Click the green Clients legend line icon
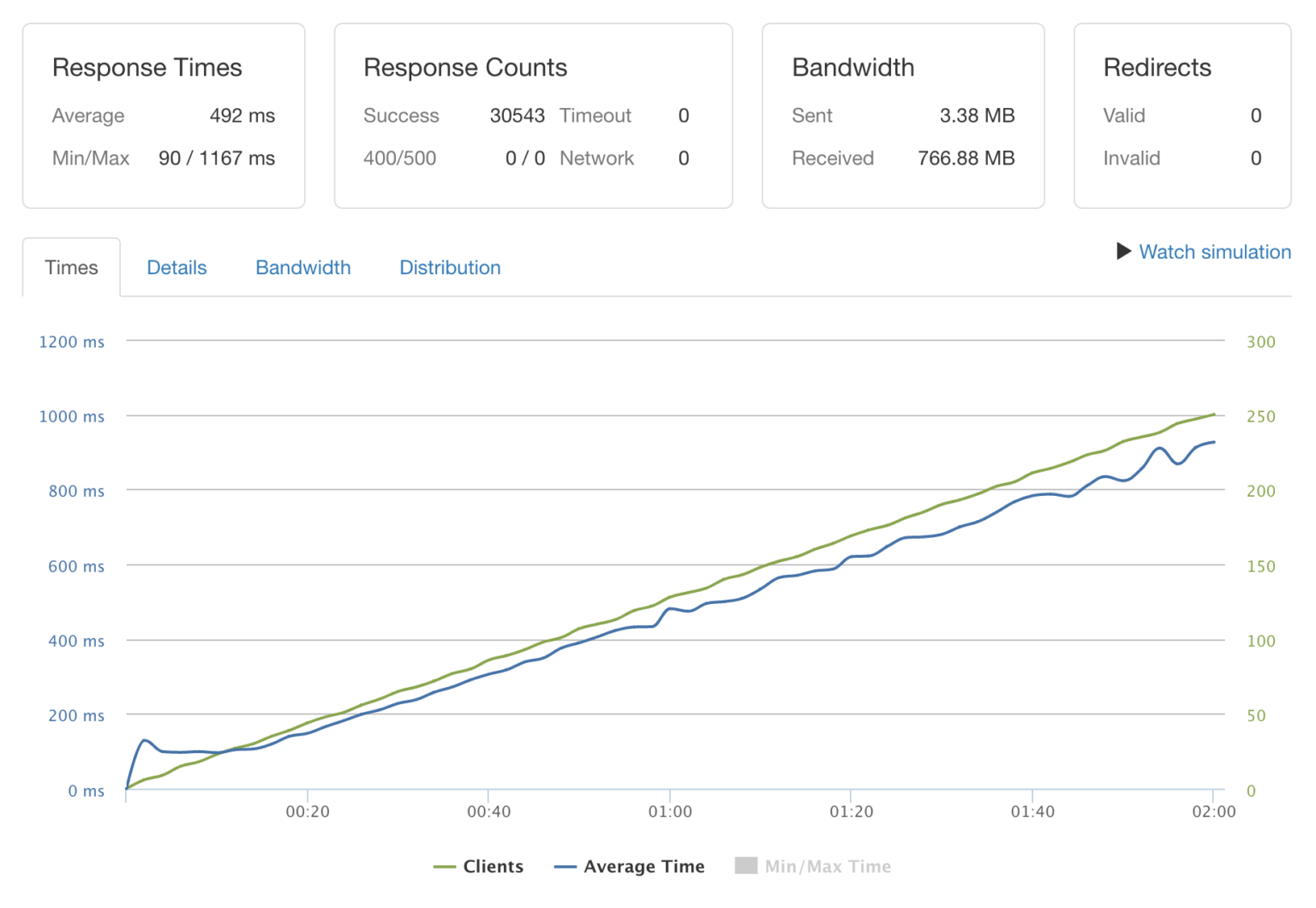 pyautogui.click(x=446, y=866)
